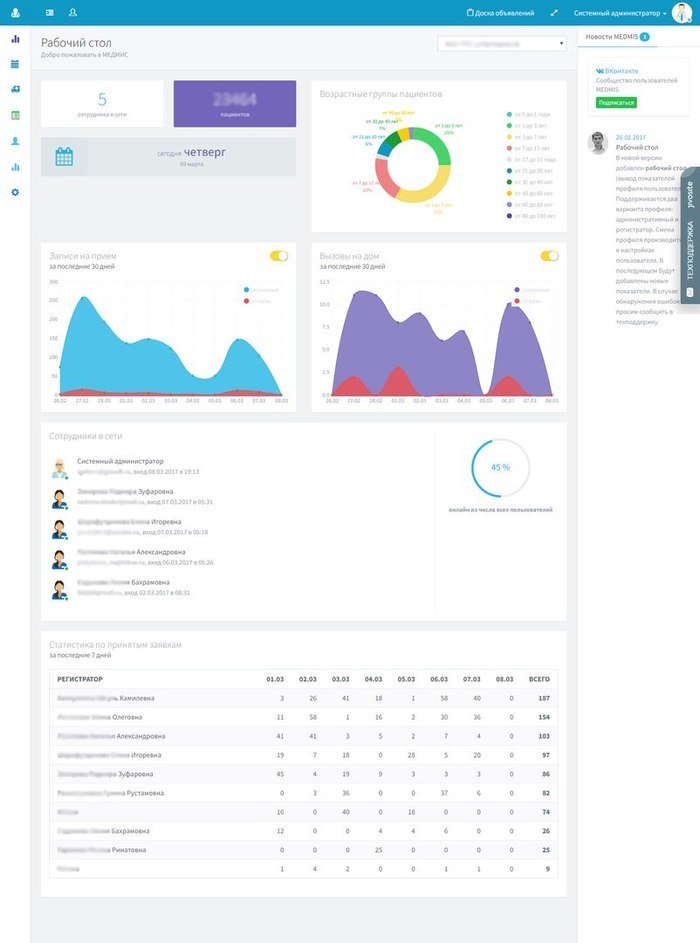This screenshot has width=700, height=943.
Task: Open the ВКонтакте community link
Action: [617, 71]
